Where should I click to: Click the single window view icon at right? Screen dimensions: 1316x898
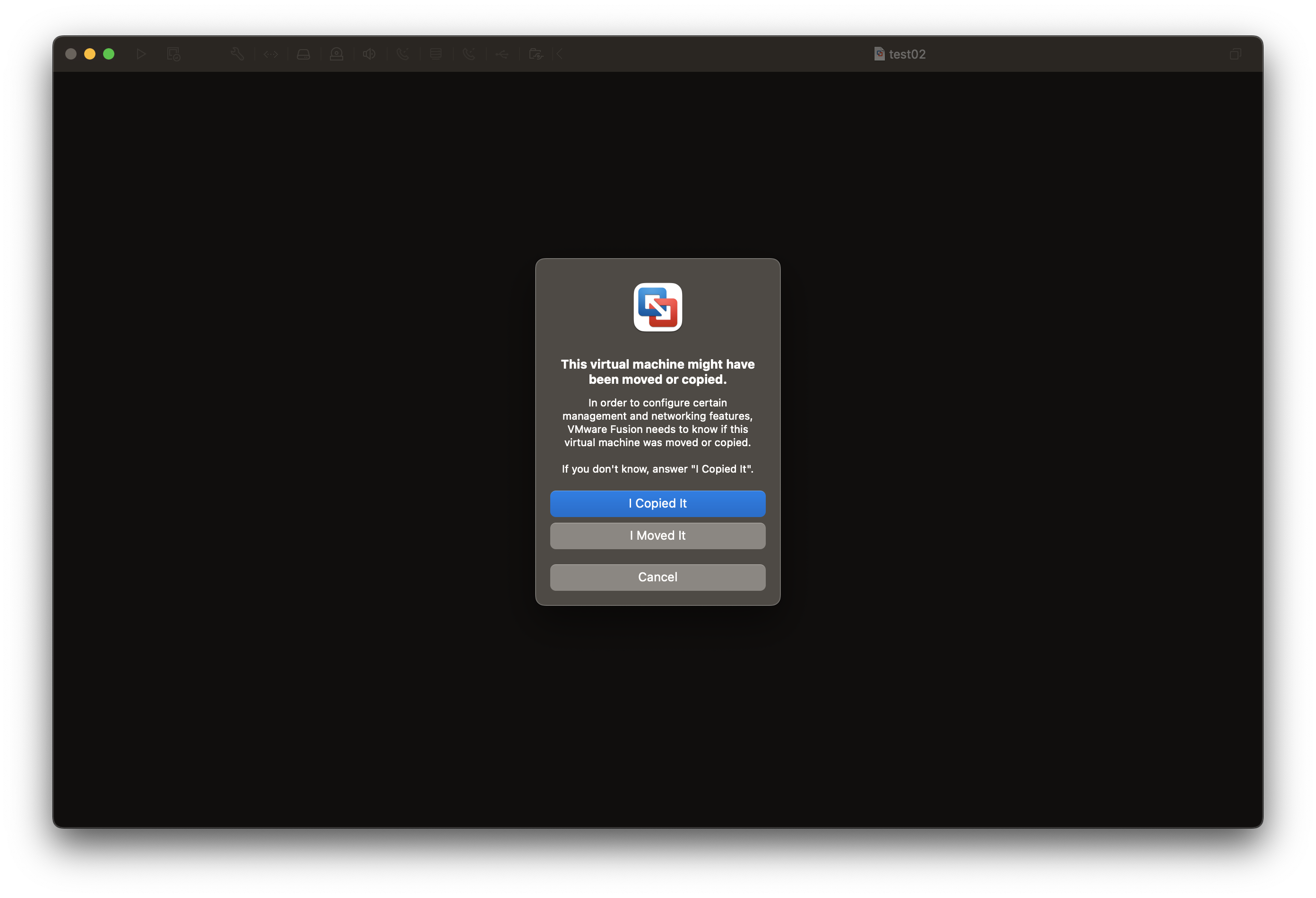point(1235,54)
